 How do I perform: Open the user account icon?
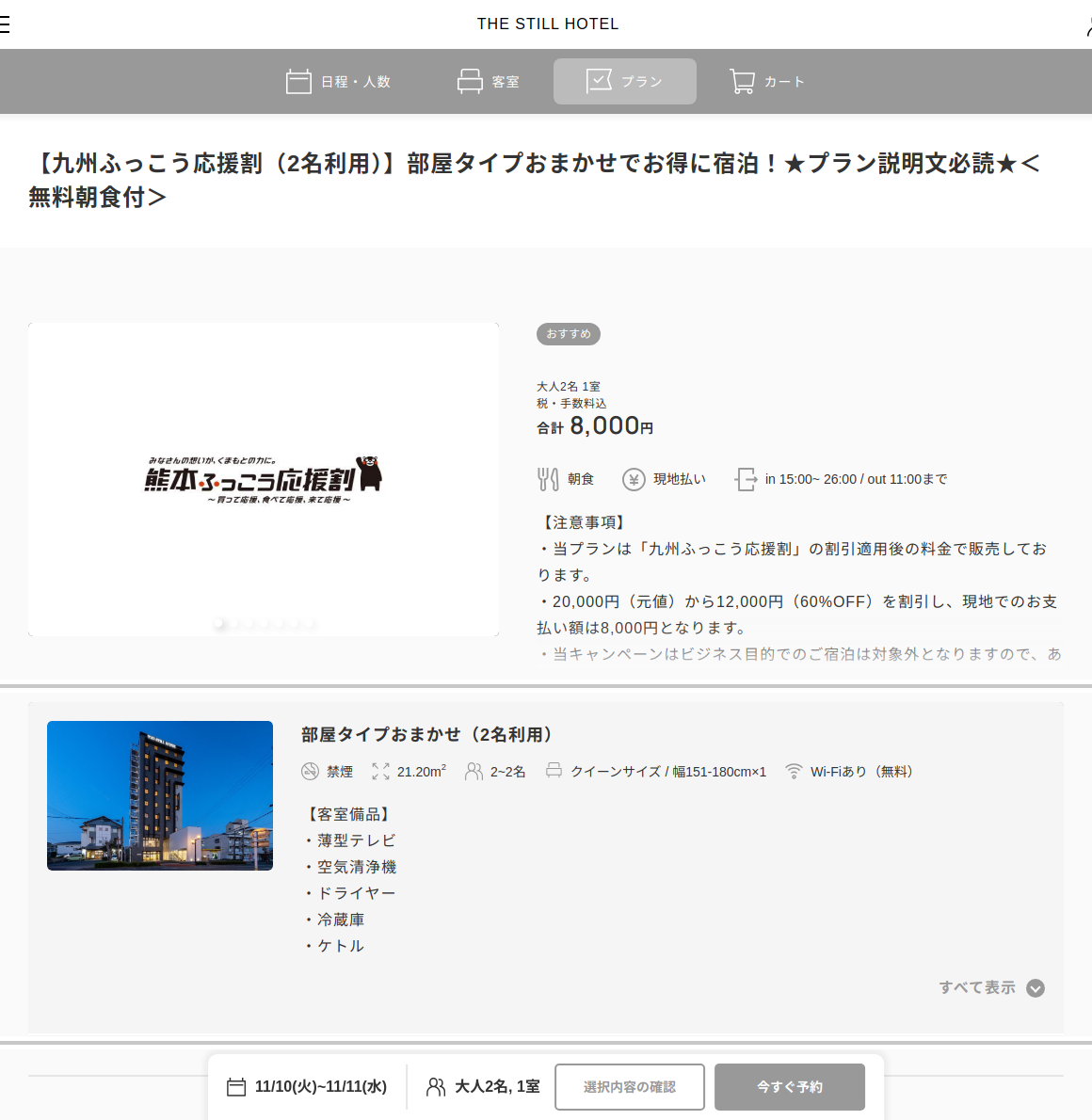pyautogui.click(x=1088, y=27)
